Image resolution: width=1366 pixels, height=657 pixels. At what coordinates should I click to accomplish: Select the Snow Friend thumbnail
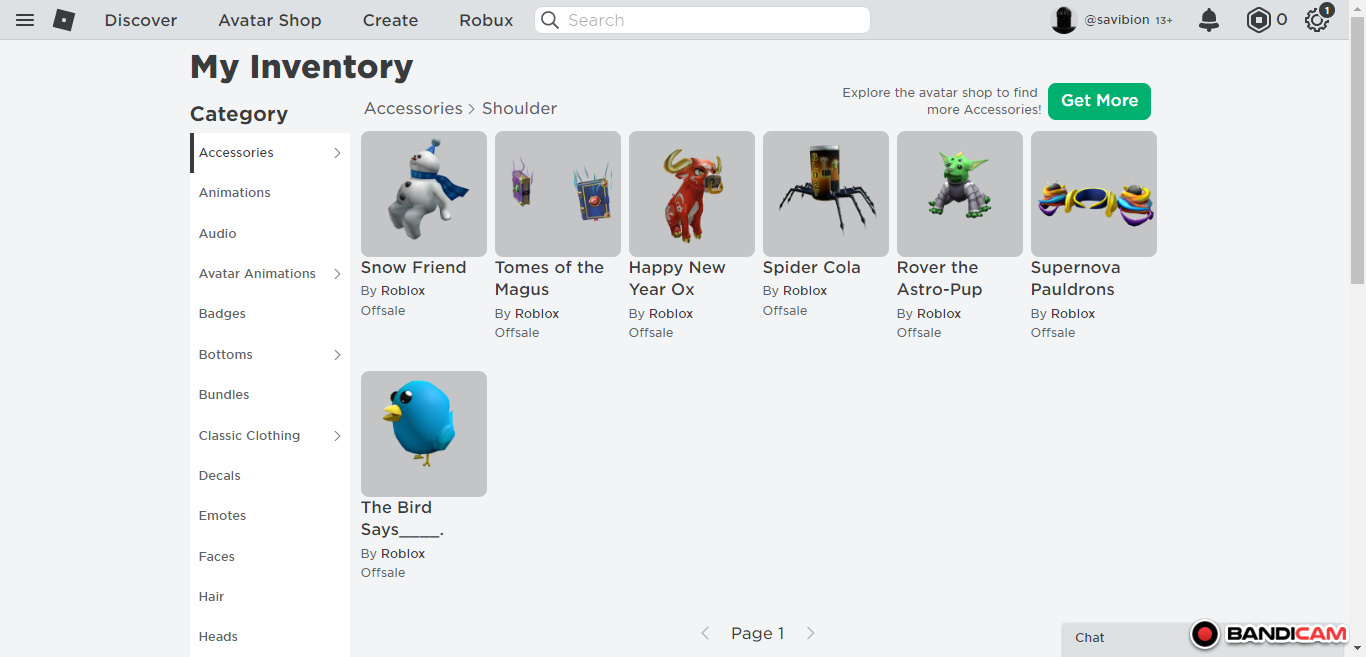coord(424,194)
